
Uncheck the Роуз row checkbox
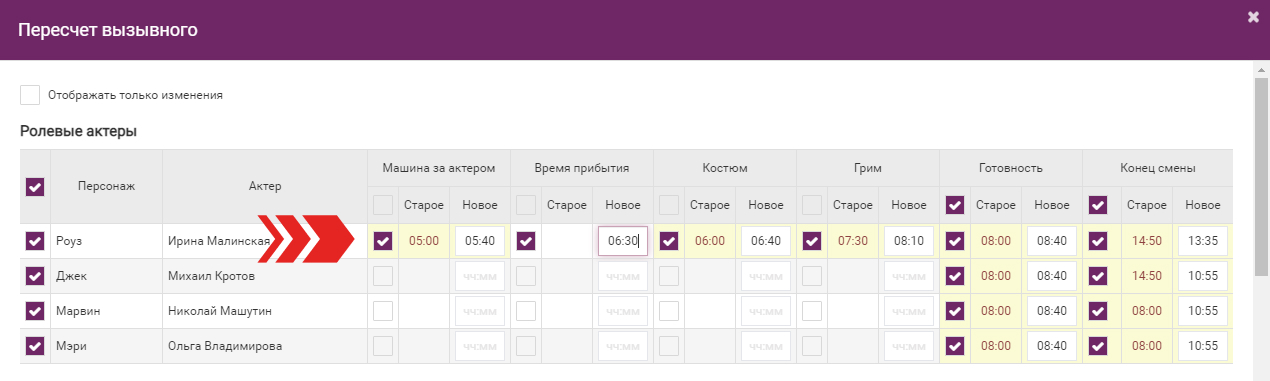pyautogui.click(x=35, y=241)
